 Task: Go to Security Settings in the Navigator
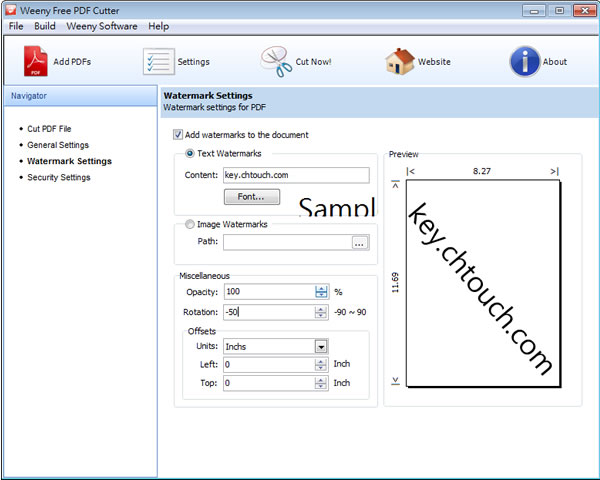point(59,177)
